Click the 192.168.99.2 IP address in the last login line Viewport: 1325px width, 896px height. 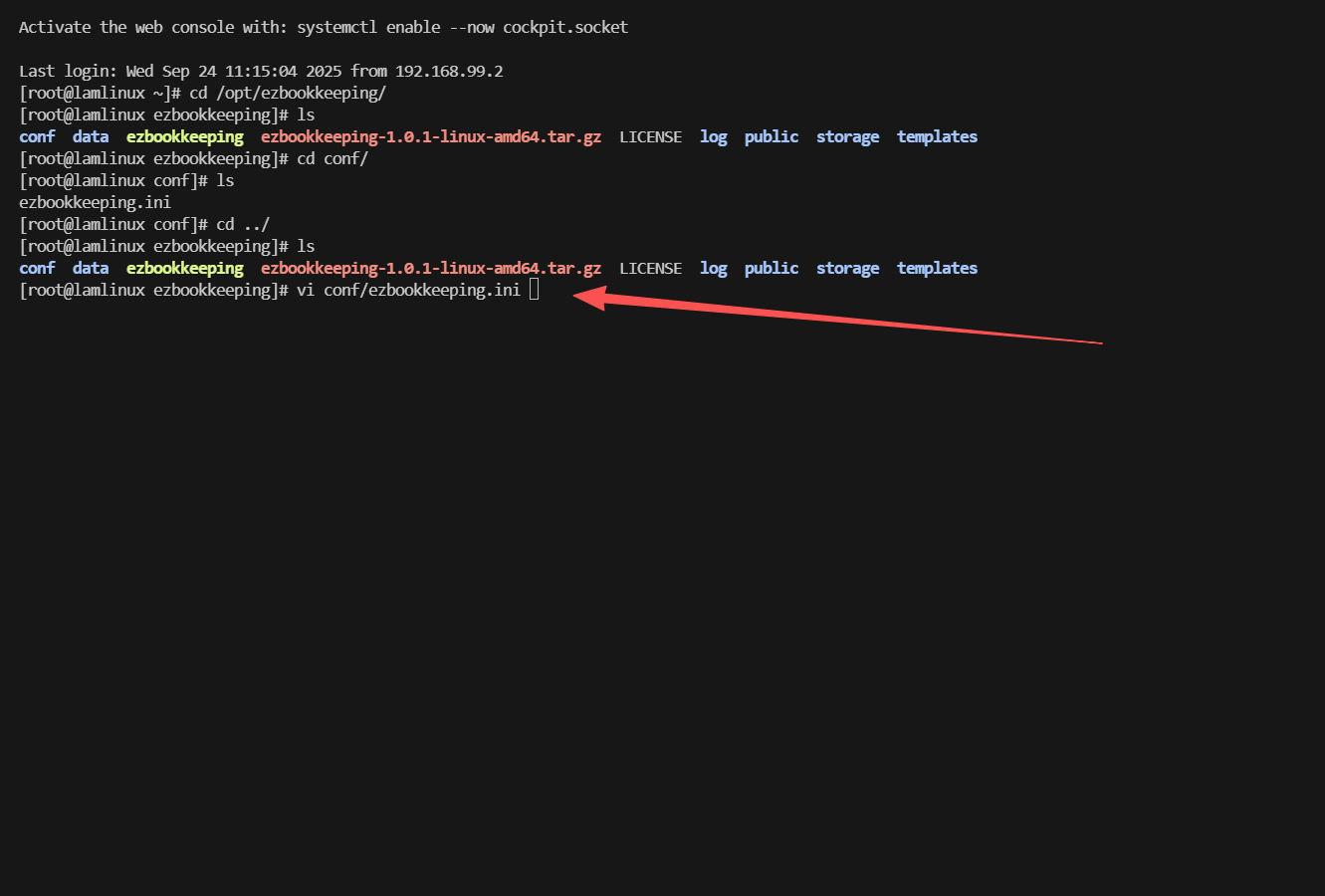[449, 71]
